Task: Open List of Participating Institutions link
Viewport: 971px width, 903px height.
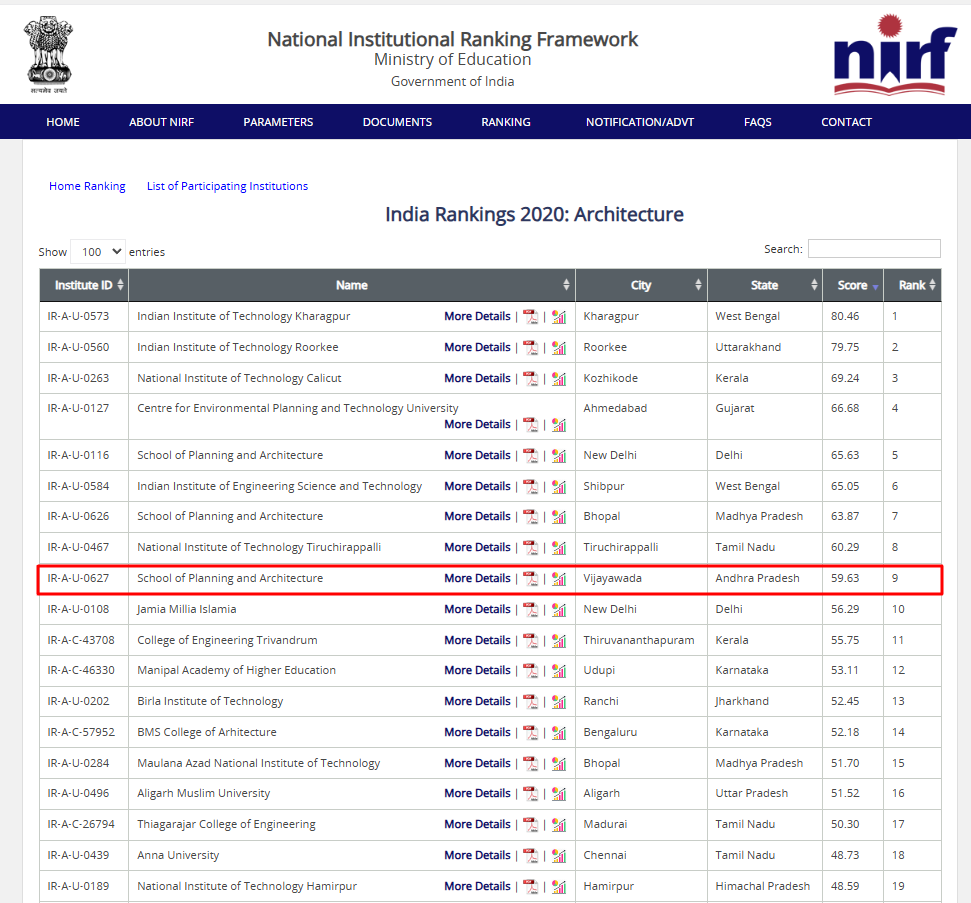Action: point(227,186)
